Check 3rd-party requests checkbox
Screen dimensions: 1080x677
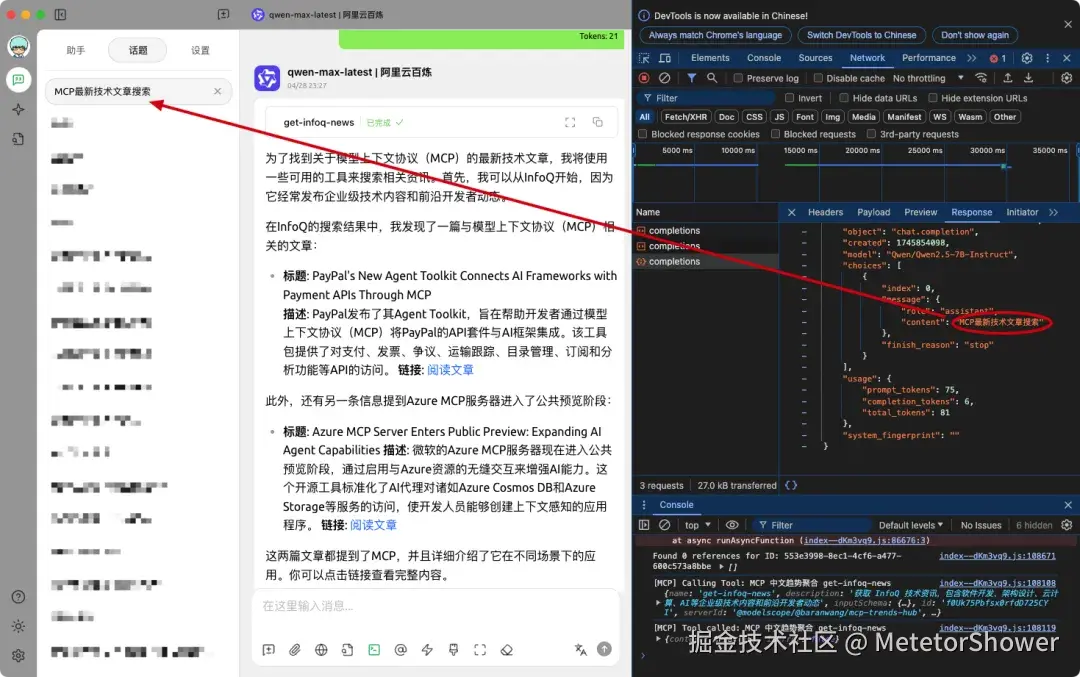tap(871, 134)
